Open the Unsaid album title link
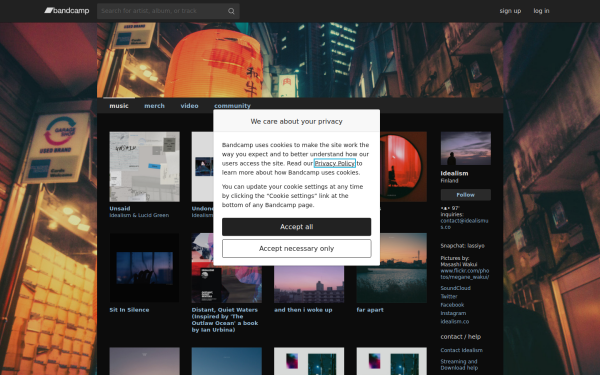This screenshot has width=600, height=375. (x=120, y=209)
